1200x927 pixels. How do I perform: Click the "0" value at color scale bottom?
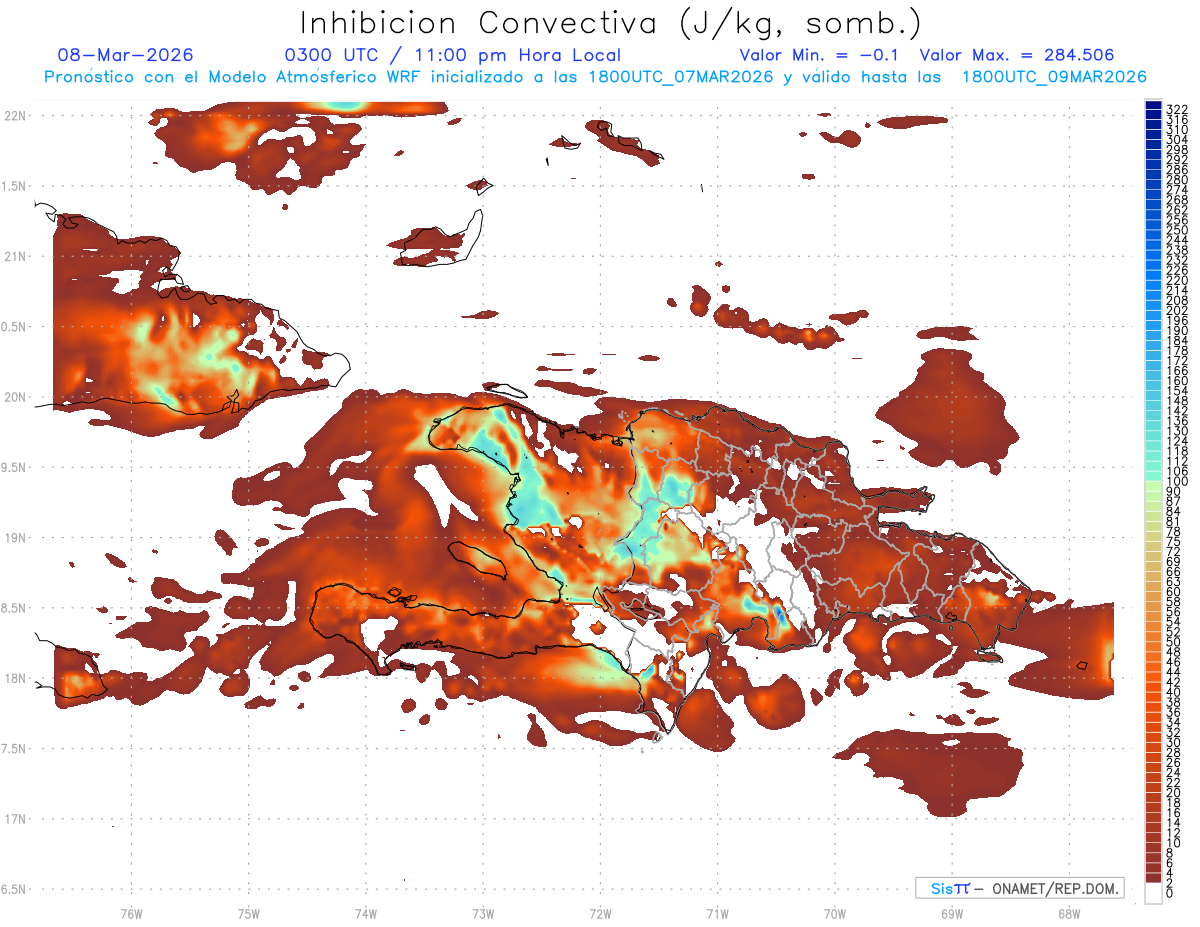tap(1170, 892)
